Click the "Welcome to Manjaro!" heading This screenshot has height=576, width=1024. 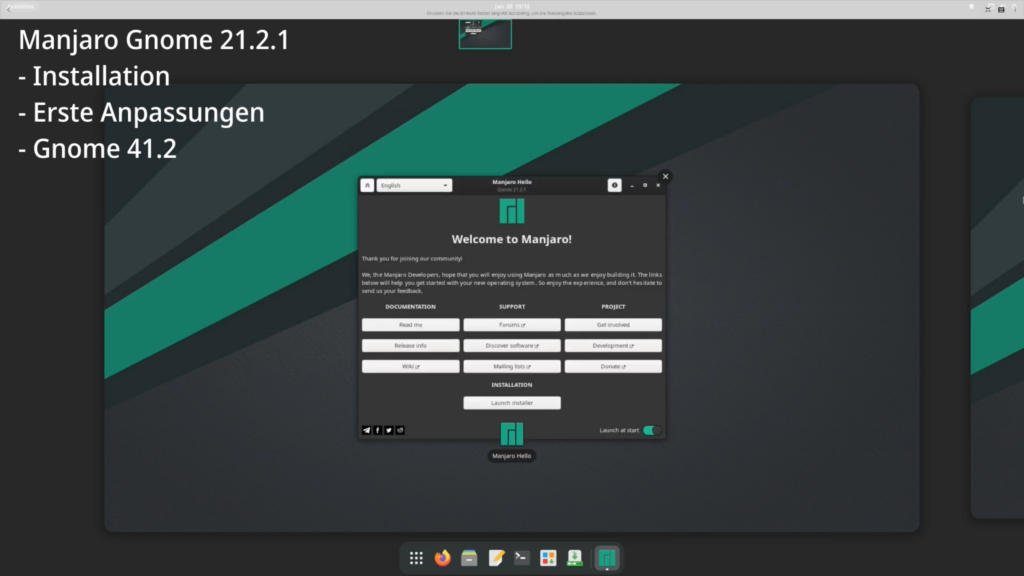[x=512, y=239]
